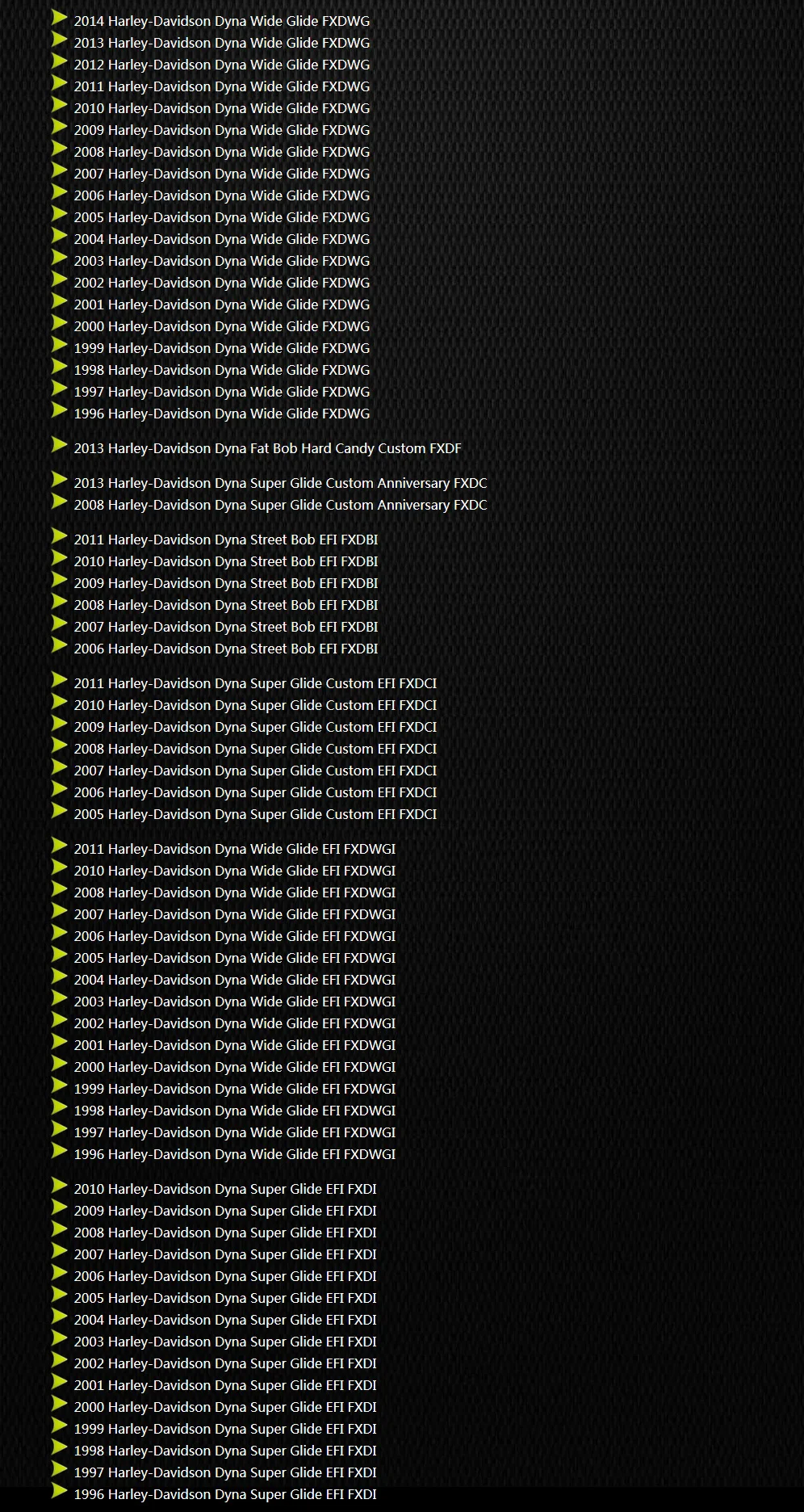Select text 2004 Dyna Wide Glide EFI FXDWGI
This screenshot has width=804, height=1512.
235,980
